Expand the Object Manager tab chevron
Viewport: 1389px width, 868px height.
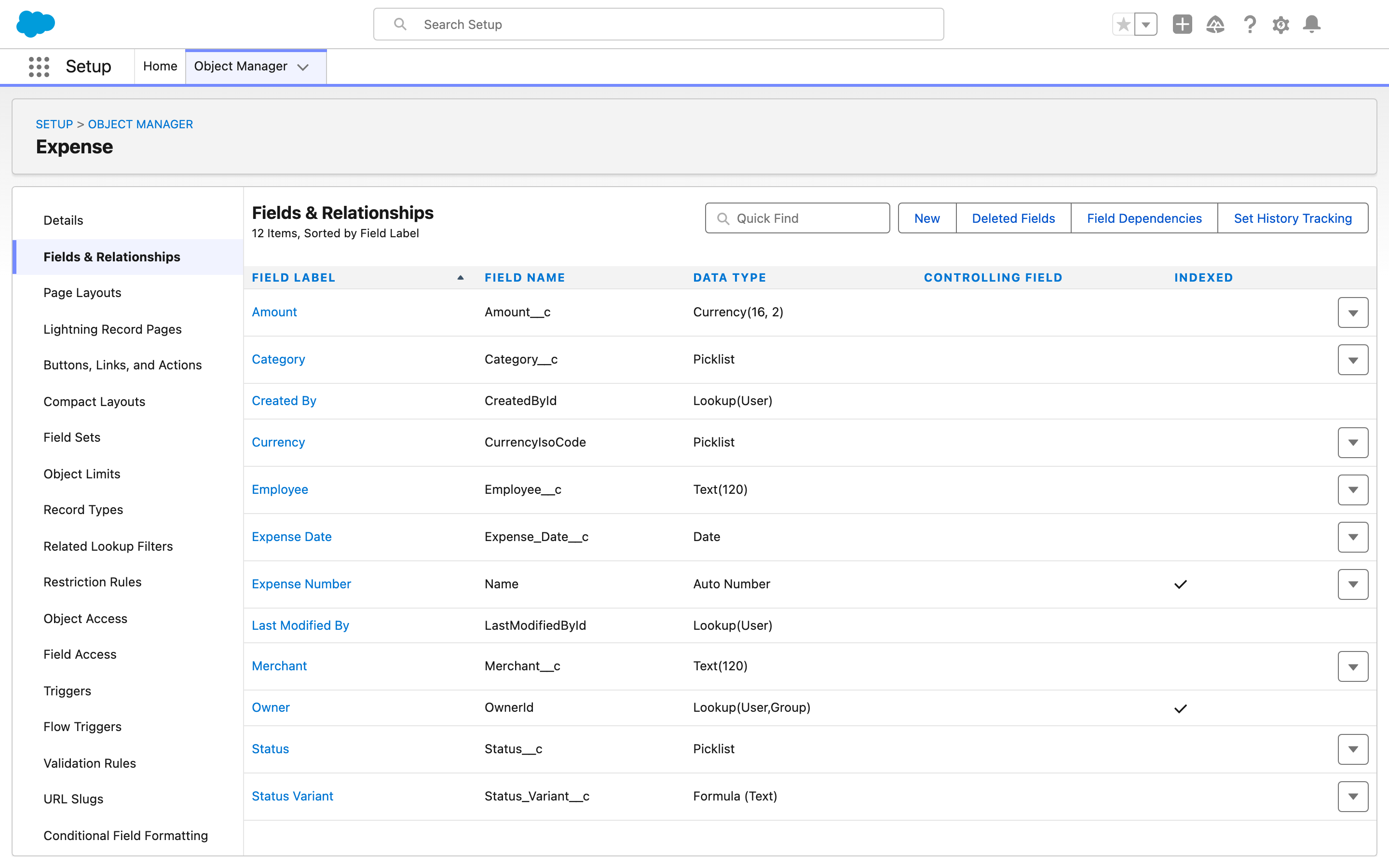303,67
